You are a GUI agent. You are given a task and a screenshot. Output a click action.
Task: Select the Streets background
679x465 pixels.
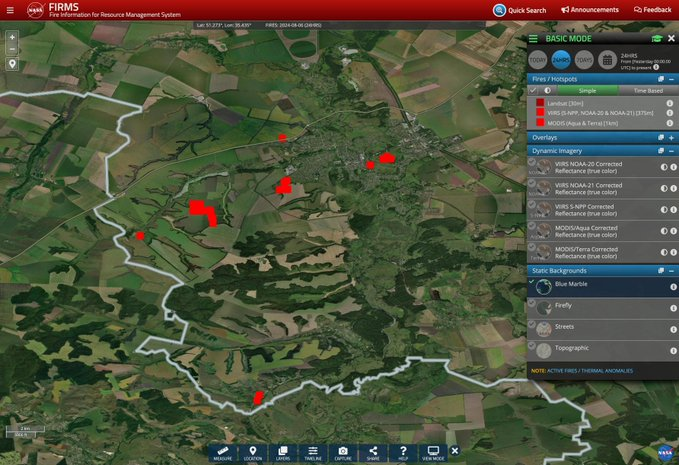click(x=602, y=329)
